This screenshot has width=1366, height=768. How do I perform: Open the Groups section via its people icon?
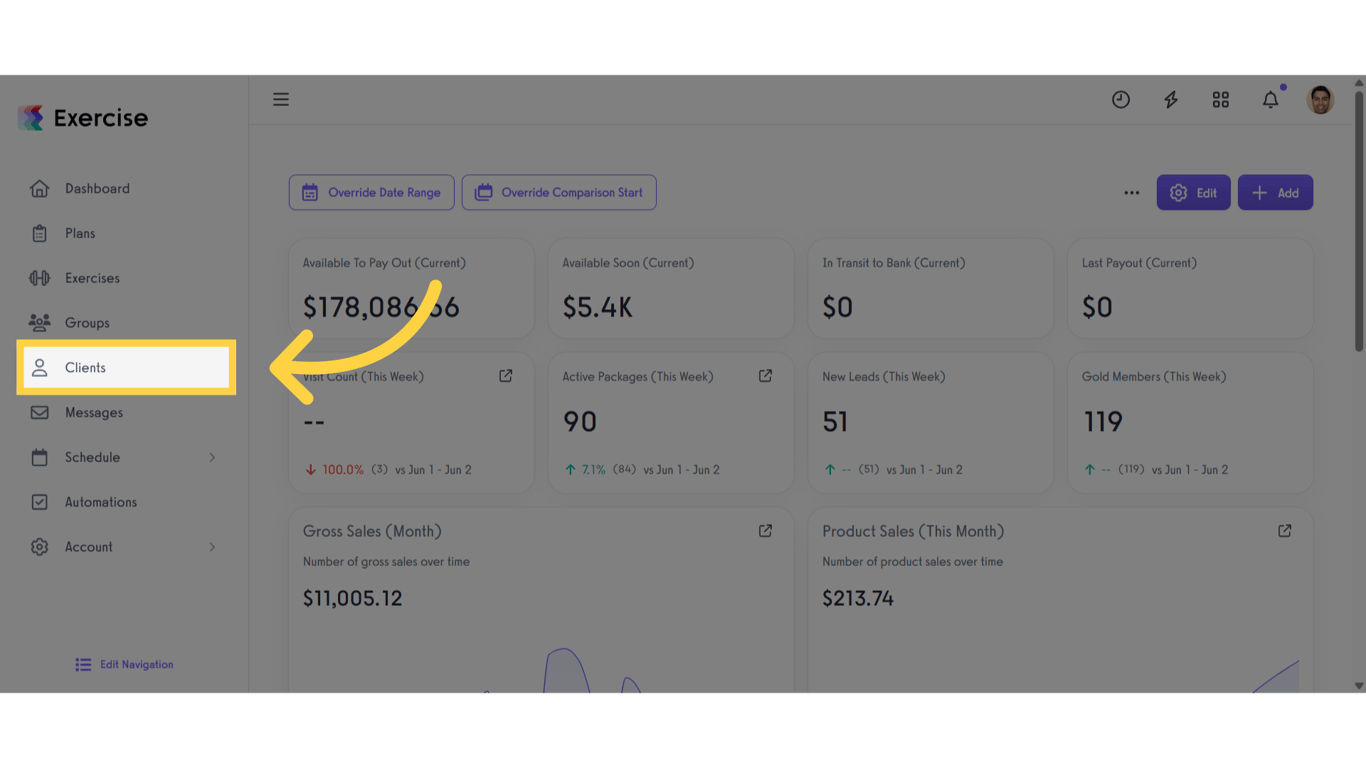(39, 322)
